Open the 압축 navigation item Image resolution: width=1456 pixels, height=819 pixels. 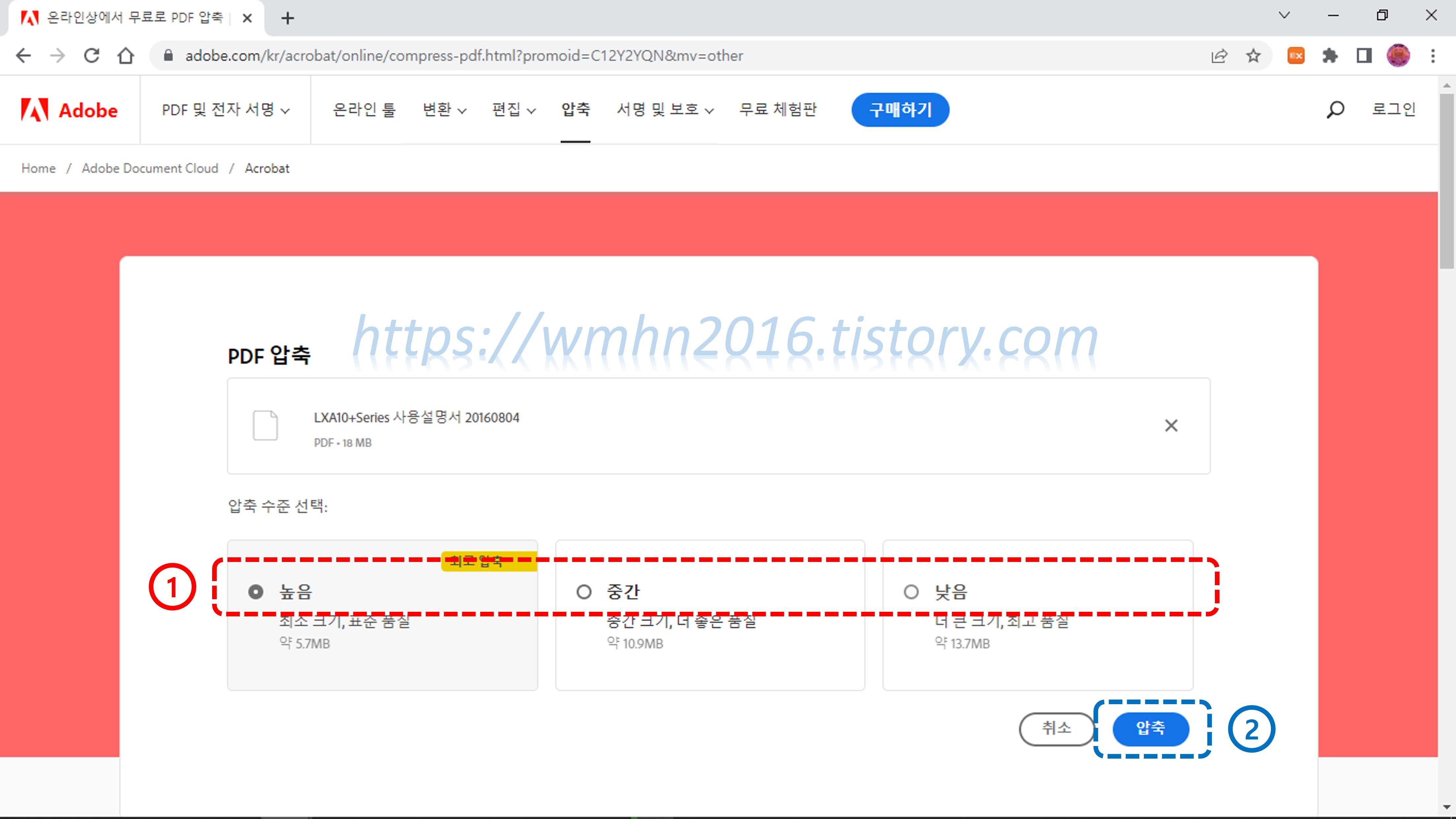coord(575,110)
